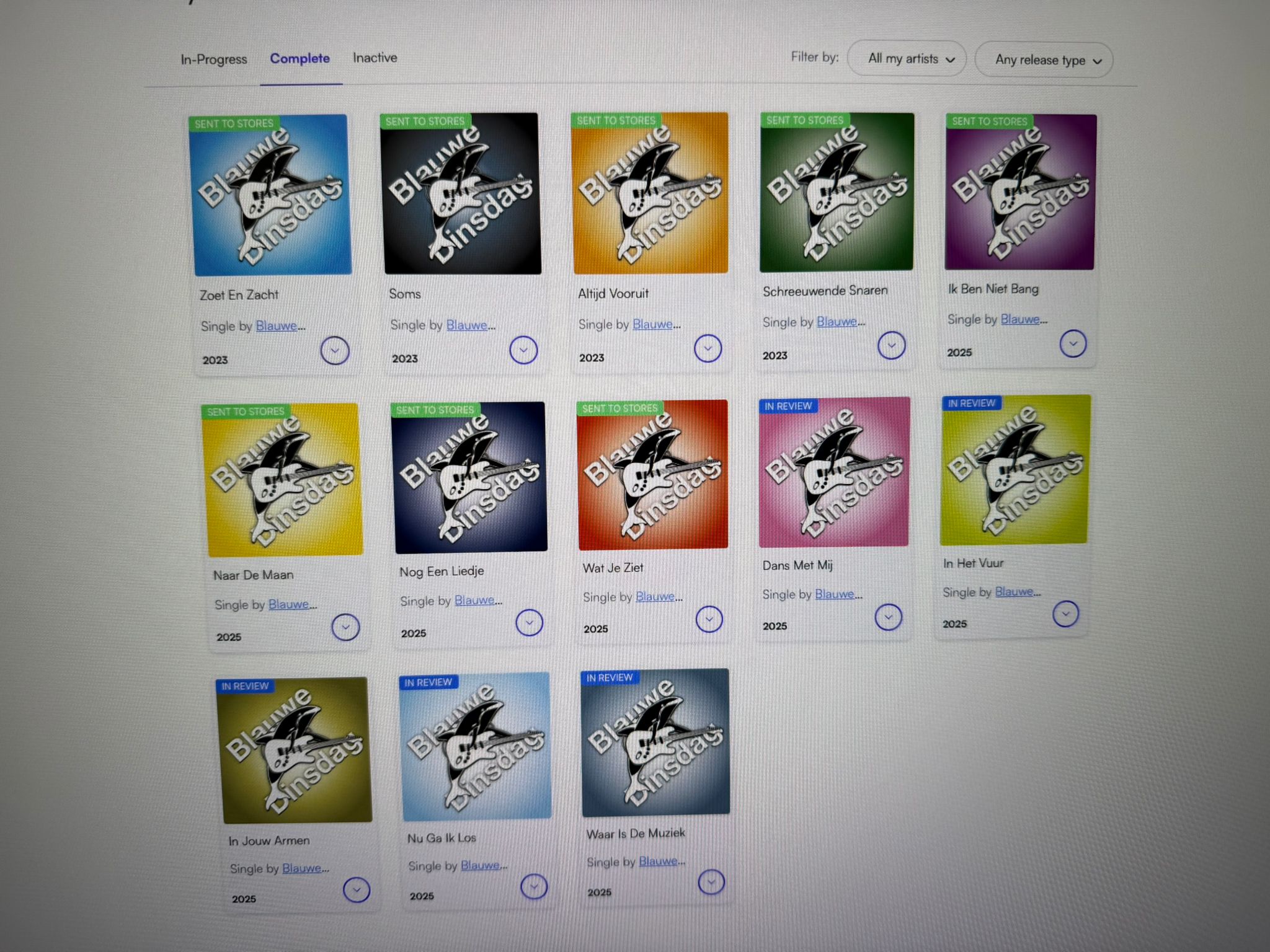Click the Waar Is De Muziek cover
This screenshot has height=952, width=1270.
coord(655,743)
